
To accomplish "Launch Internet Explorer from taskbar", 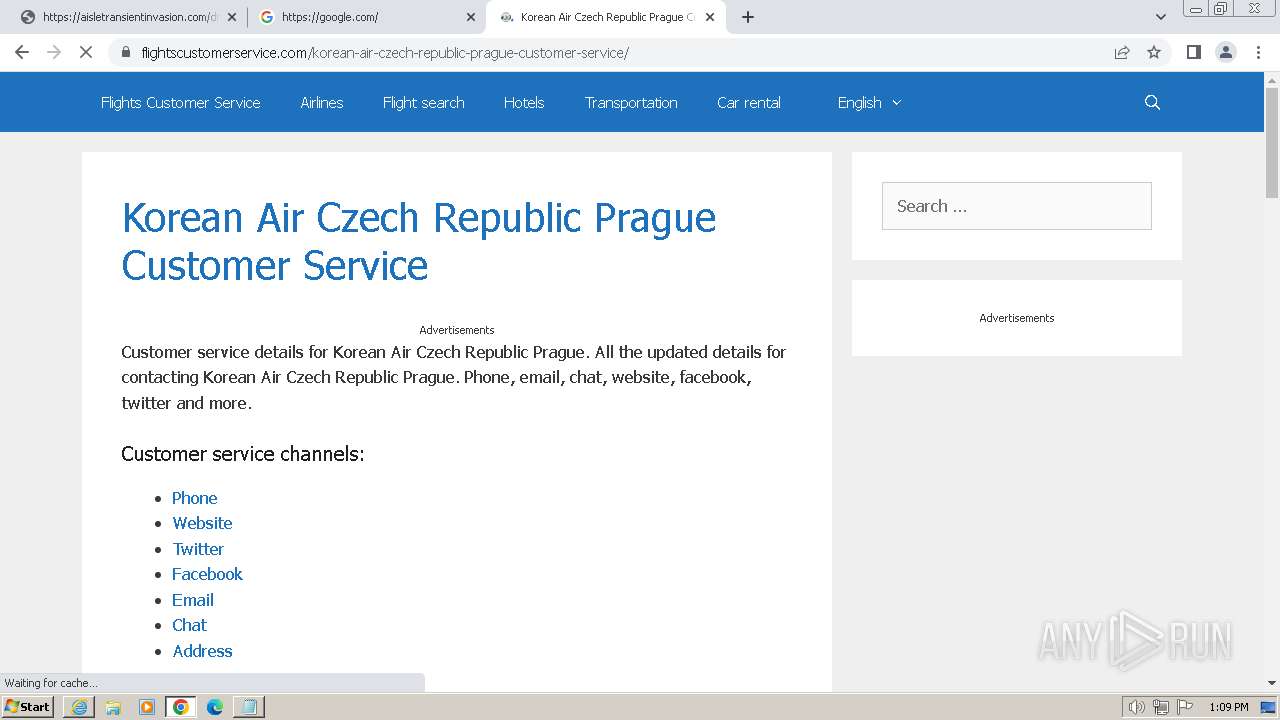I will click(x=79, y=707).
